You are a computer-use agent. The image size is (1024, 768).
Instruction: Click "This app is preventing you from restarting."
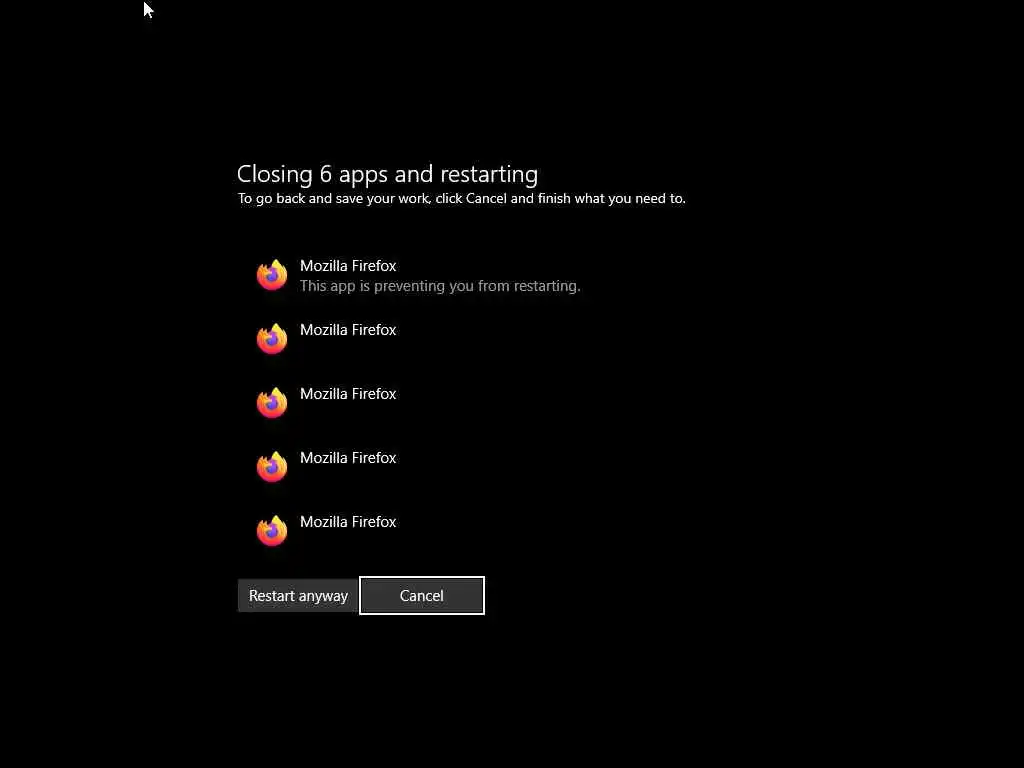[x=440, y=286]
